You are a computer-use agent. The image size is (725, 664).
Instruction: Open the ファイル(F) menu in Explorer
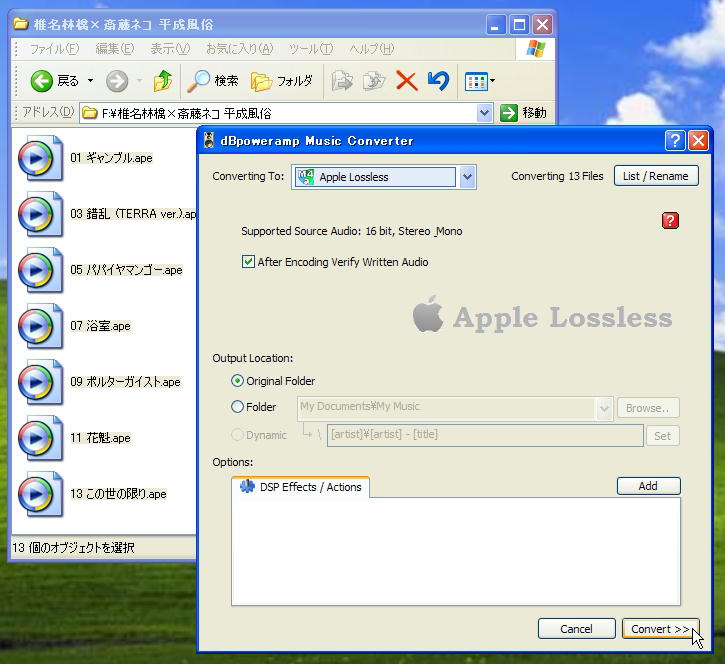tap(55, 49)
